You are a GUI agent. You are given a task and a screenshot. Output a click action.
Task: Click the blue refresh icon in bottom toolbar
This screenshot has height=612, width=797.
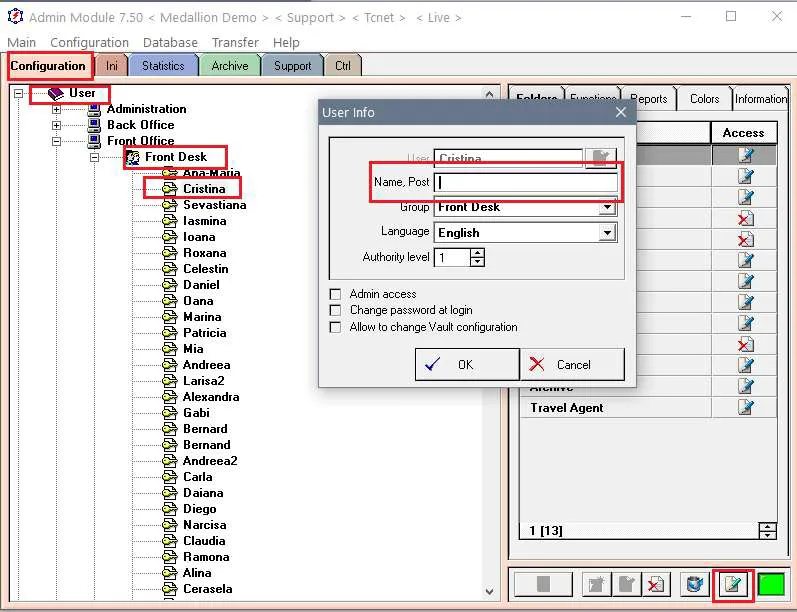694,584
